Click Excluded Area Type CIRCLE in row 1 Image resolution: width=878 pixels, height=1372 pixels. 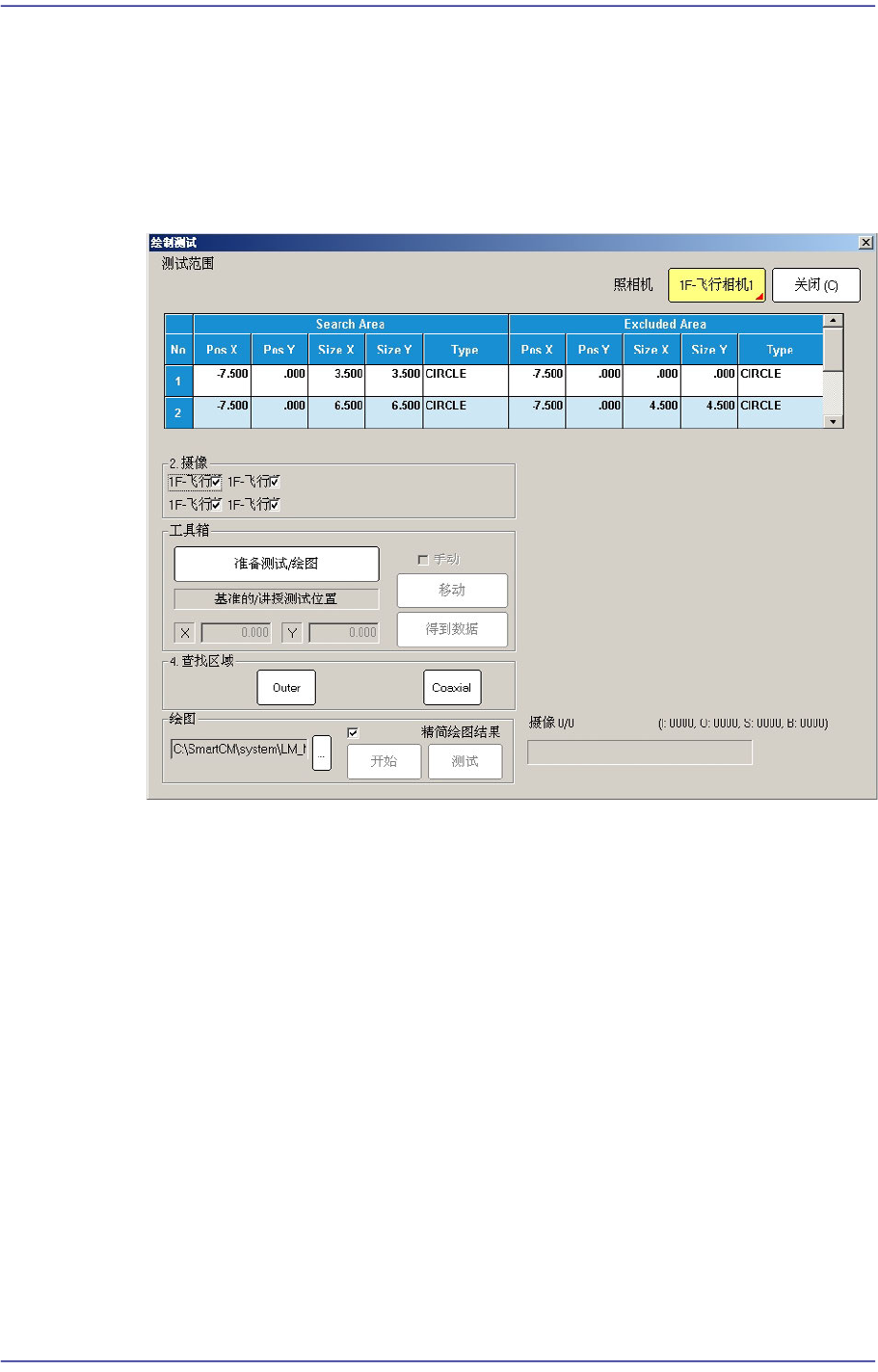coord(781,381)
